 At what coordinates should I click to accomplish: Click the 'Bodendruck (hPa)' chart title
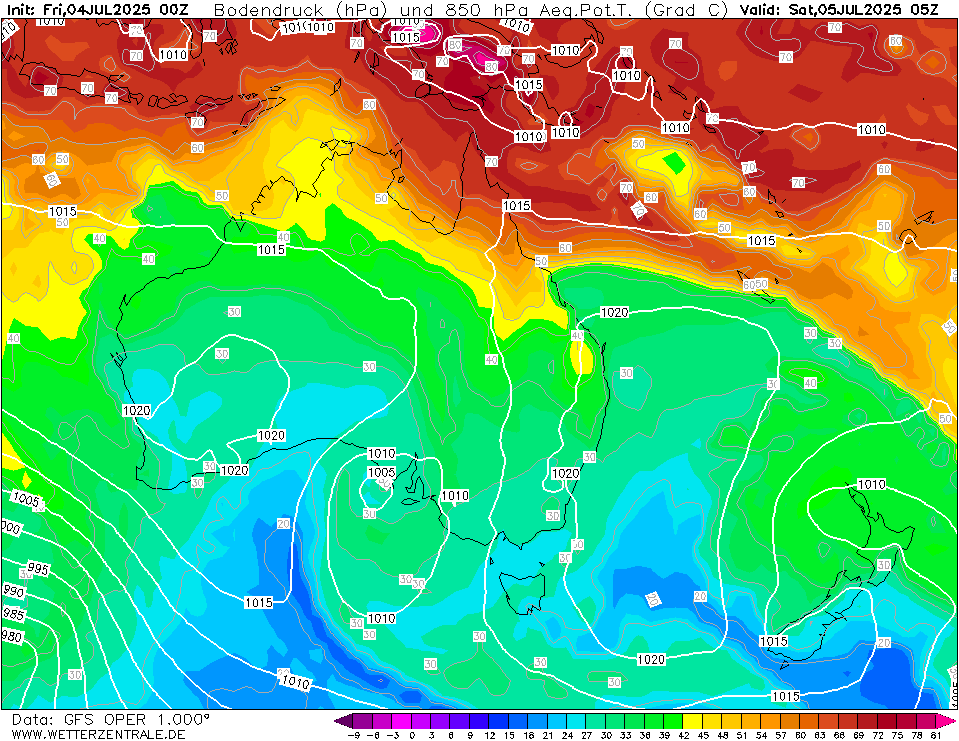(299, 10)
